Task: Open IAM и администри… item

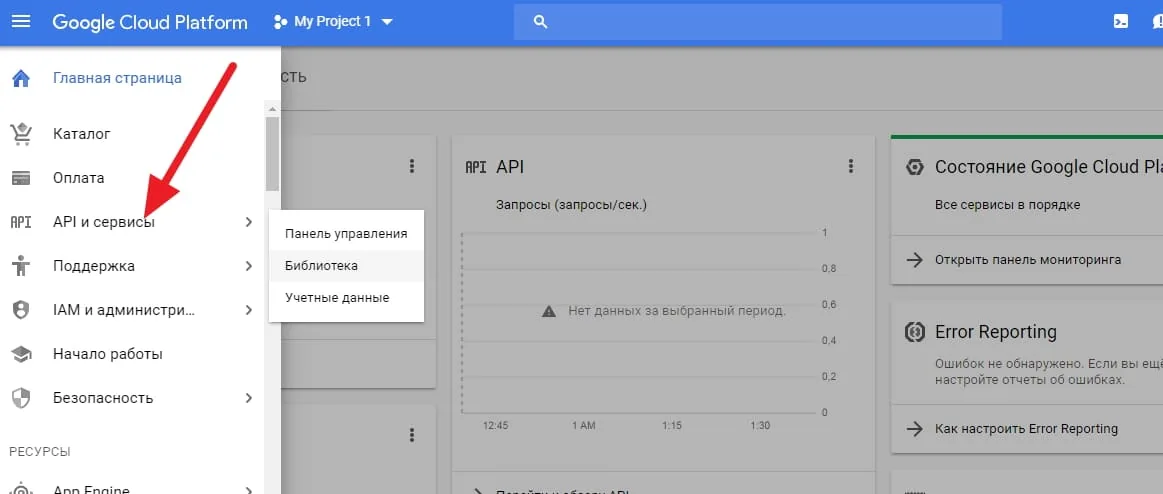Action: pyautogui.click(x=125, y=309)
